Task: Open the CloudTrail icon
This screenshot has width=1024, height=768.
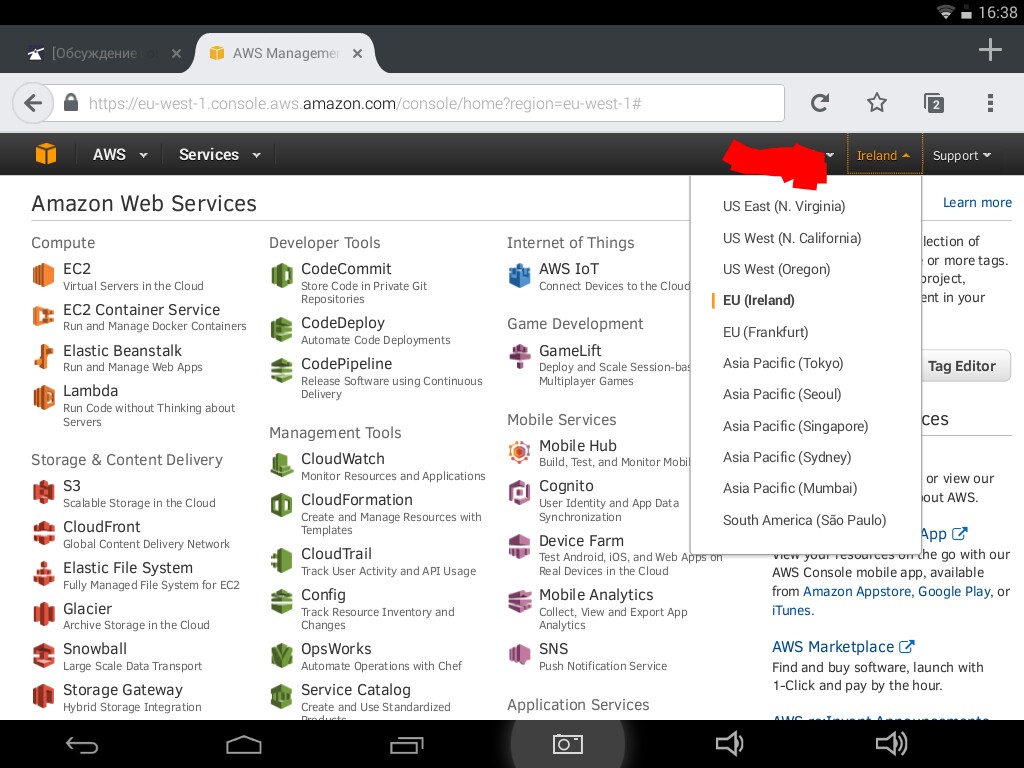Action: click(x=281, y=560)
